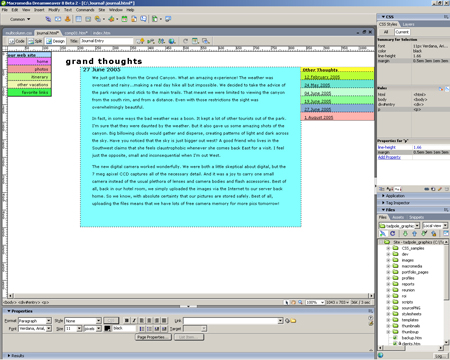Screen dimensions: 450x360
Task: Switch to Code view
Action: pos(17,41)
